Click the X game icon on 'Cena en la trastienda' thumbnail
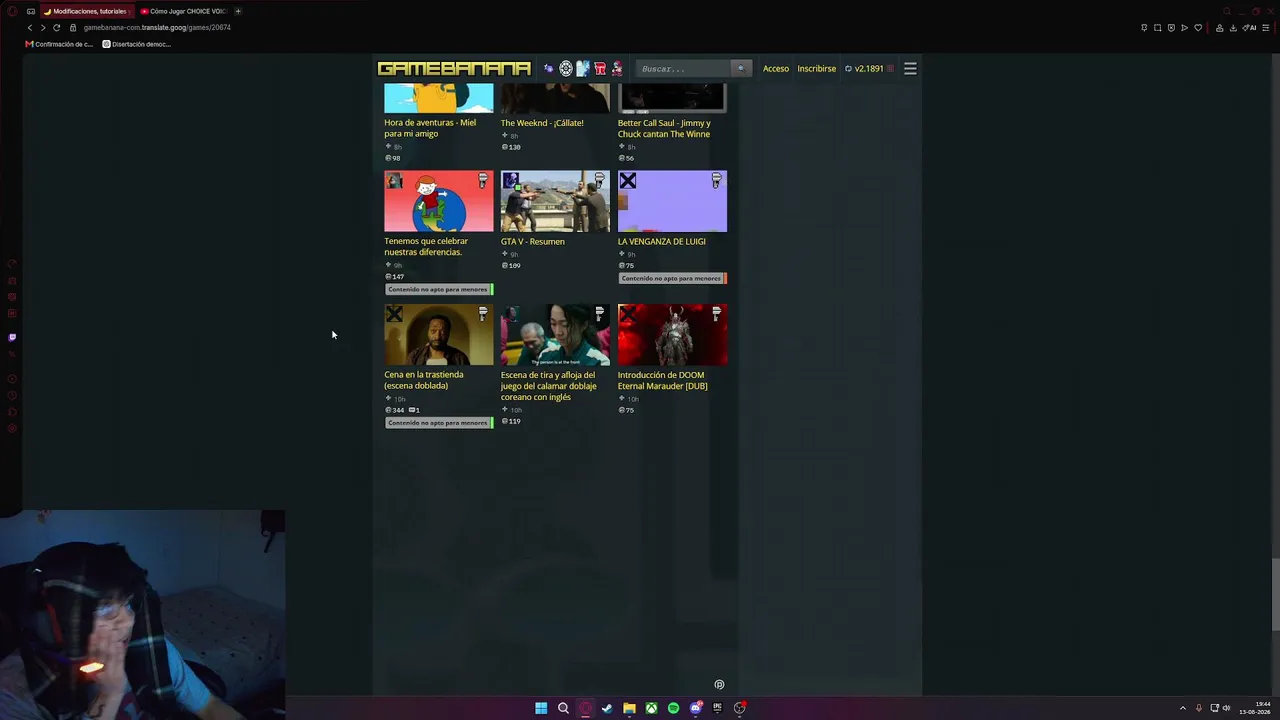 (395, 315)
